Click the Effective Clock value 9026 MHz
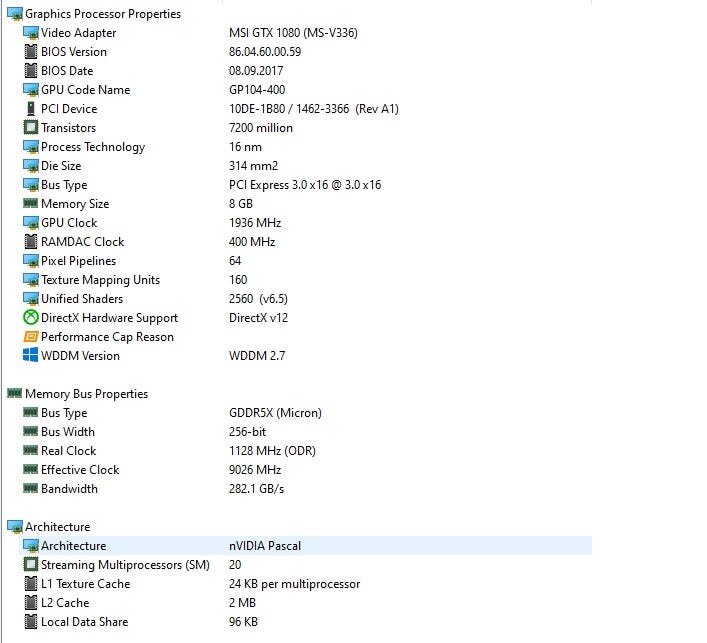Viewport: 707px width, 643px height. click(x=255, y=470)
